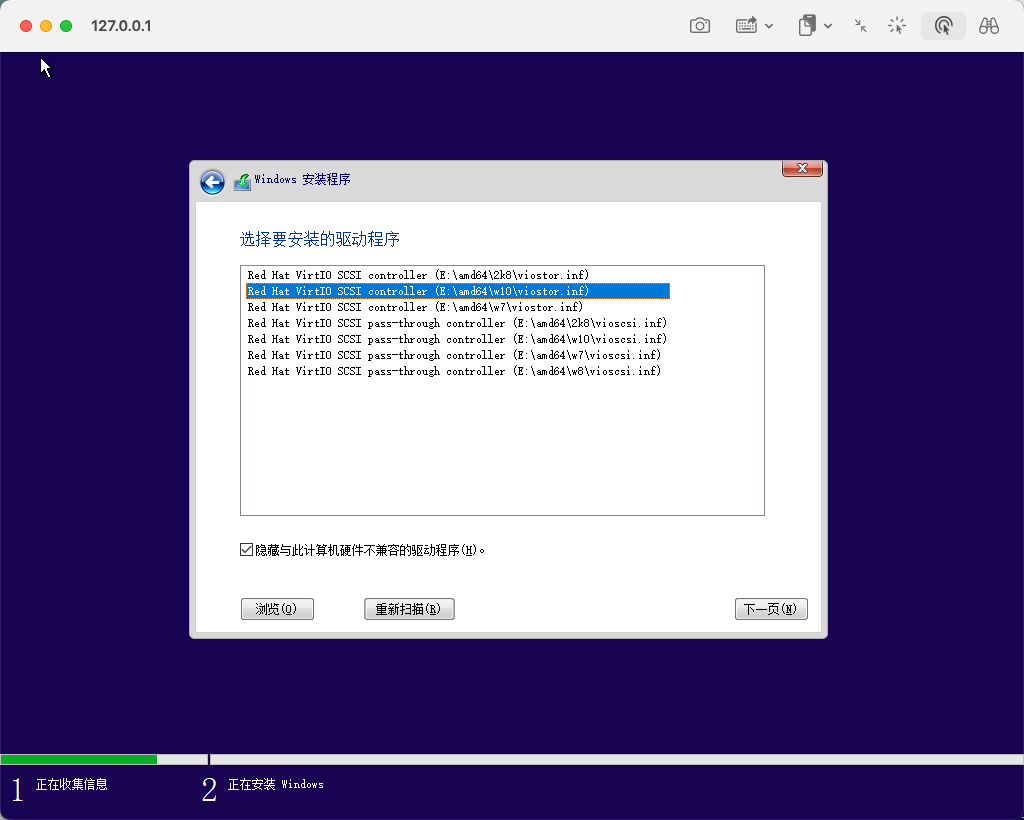
Task: Open the keyboard shortcuts dropdown arrow
Action: tap(769, 27)
